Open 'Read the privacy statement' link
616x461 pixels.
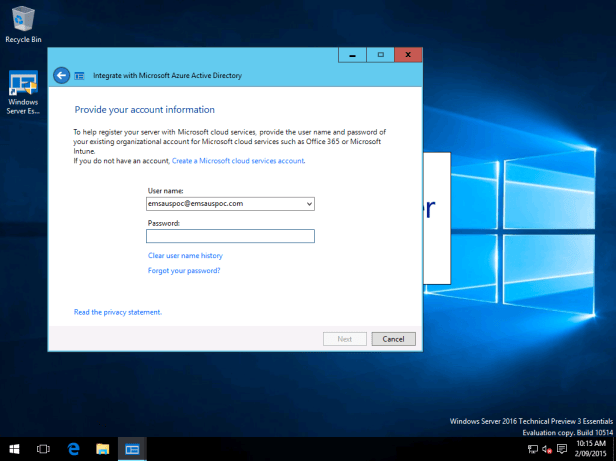point(118,312)
